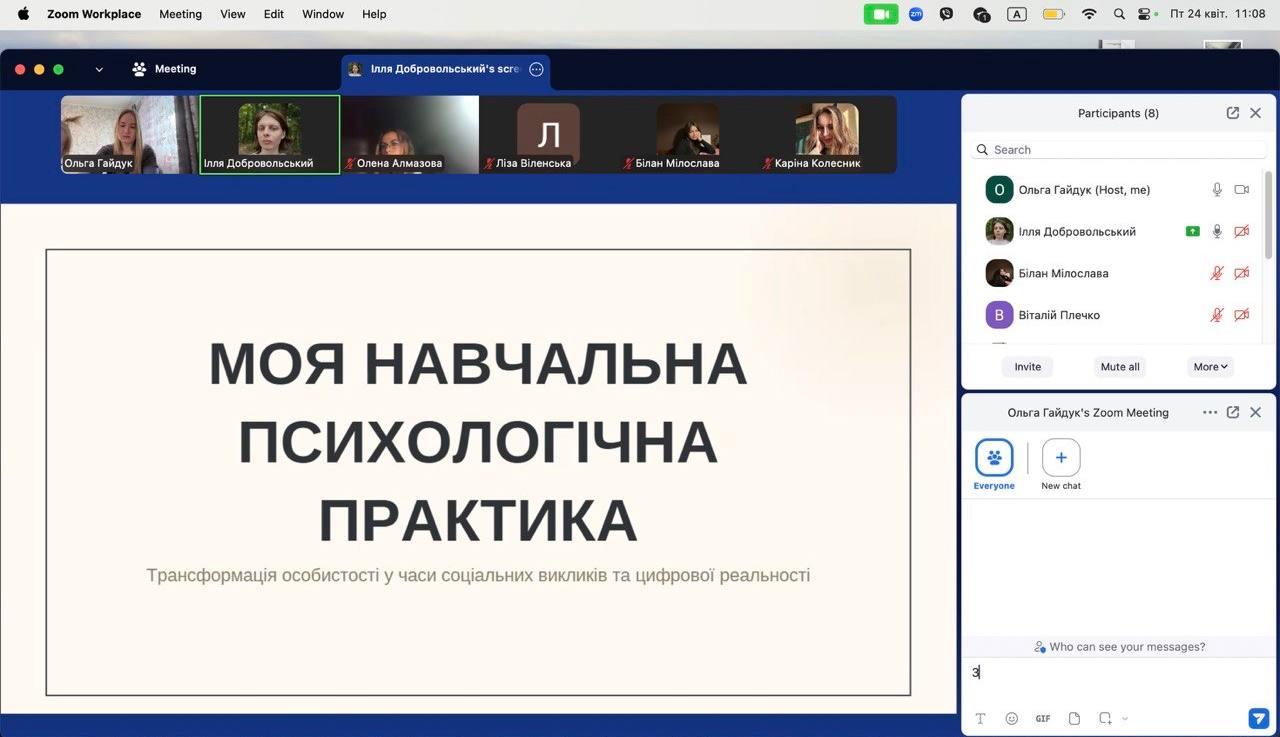Select Каріна Колесник video thumbnail
Image resolution: width=1280 pixels, height=737 pixels.
[x=827, y=135]
